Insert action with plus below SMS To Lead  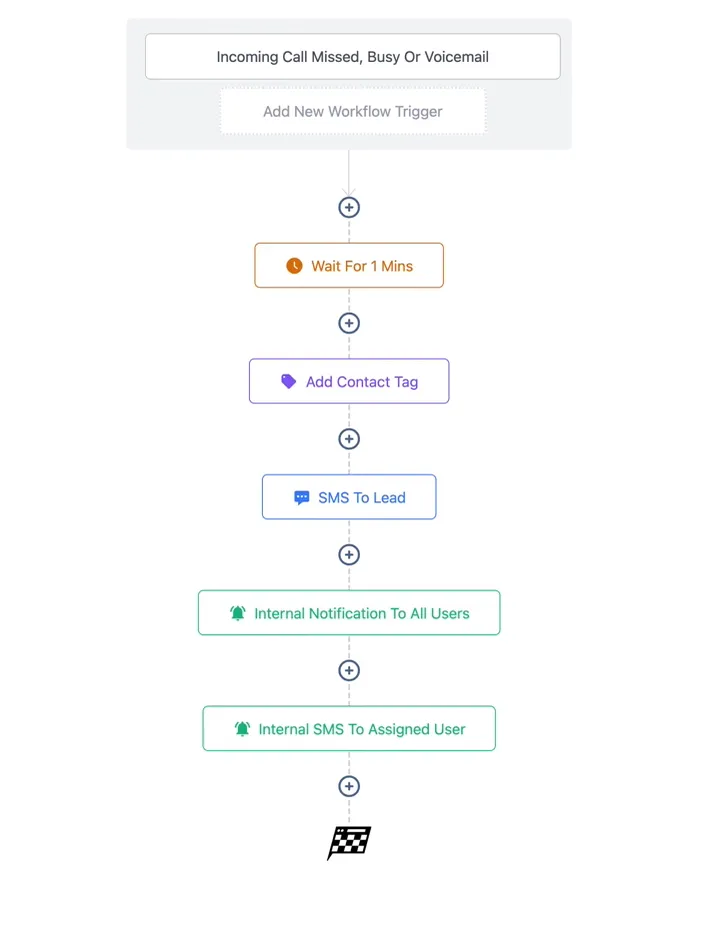pos(349,555)
